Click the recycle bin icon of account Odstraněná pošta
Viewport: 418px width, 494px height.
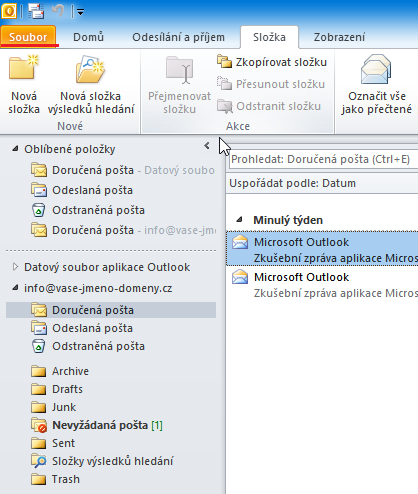point(39,346)
